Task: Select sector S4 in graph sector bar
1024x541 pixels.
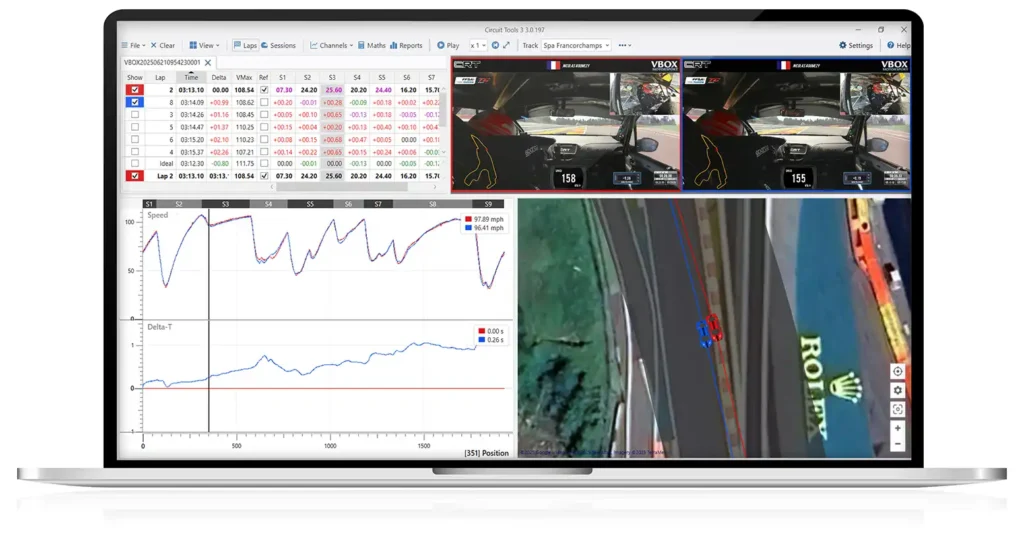Action: click(x=268, y=205)
